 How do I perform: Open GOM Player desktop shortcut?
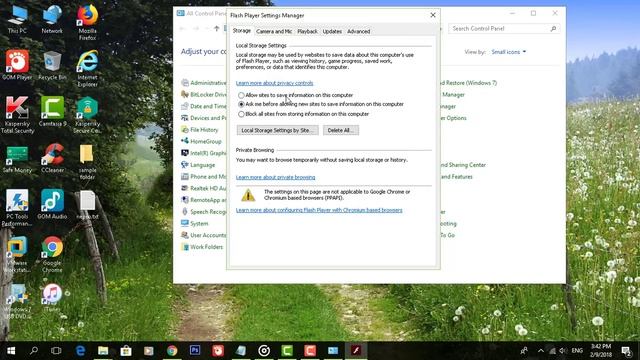[x=17, y=65]
